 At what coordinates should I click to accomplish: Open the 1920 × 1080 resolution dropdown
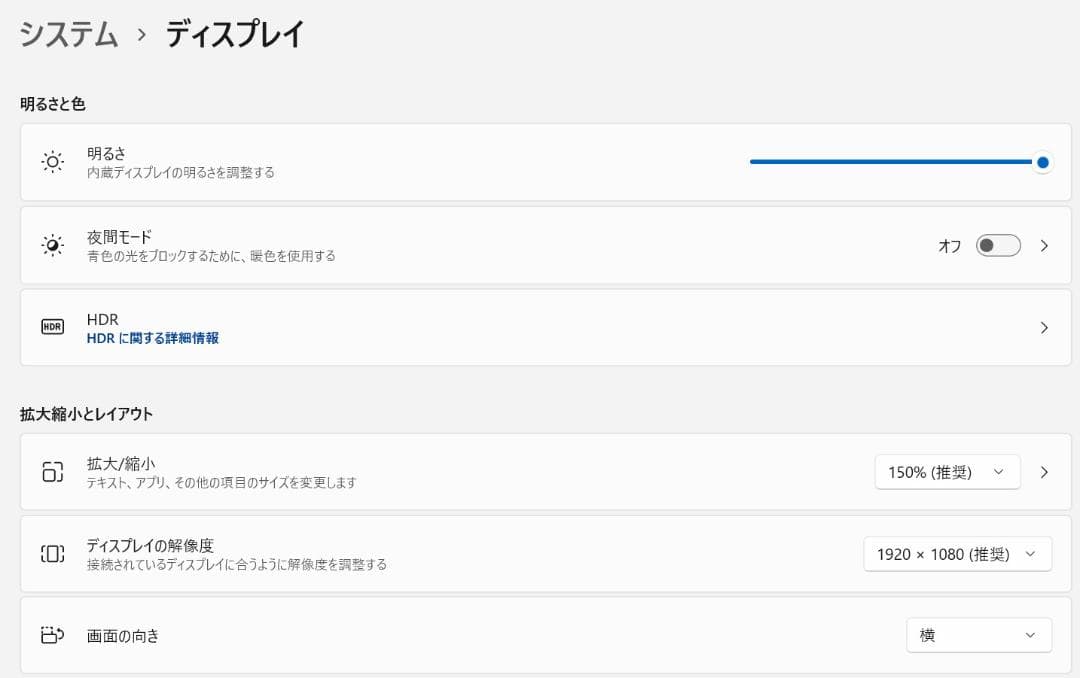[x=956, y=553]
